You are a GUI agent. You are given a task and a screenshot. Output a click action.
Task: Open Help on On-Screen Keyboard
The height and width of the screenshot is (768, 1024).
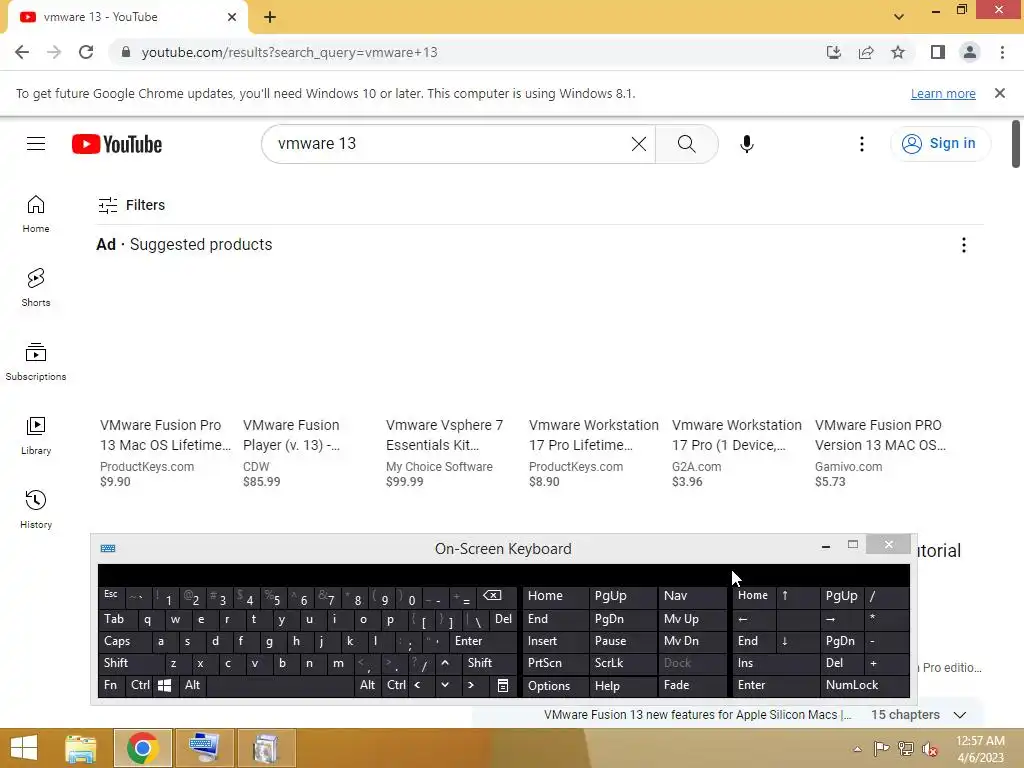point(622,685)
